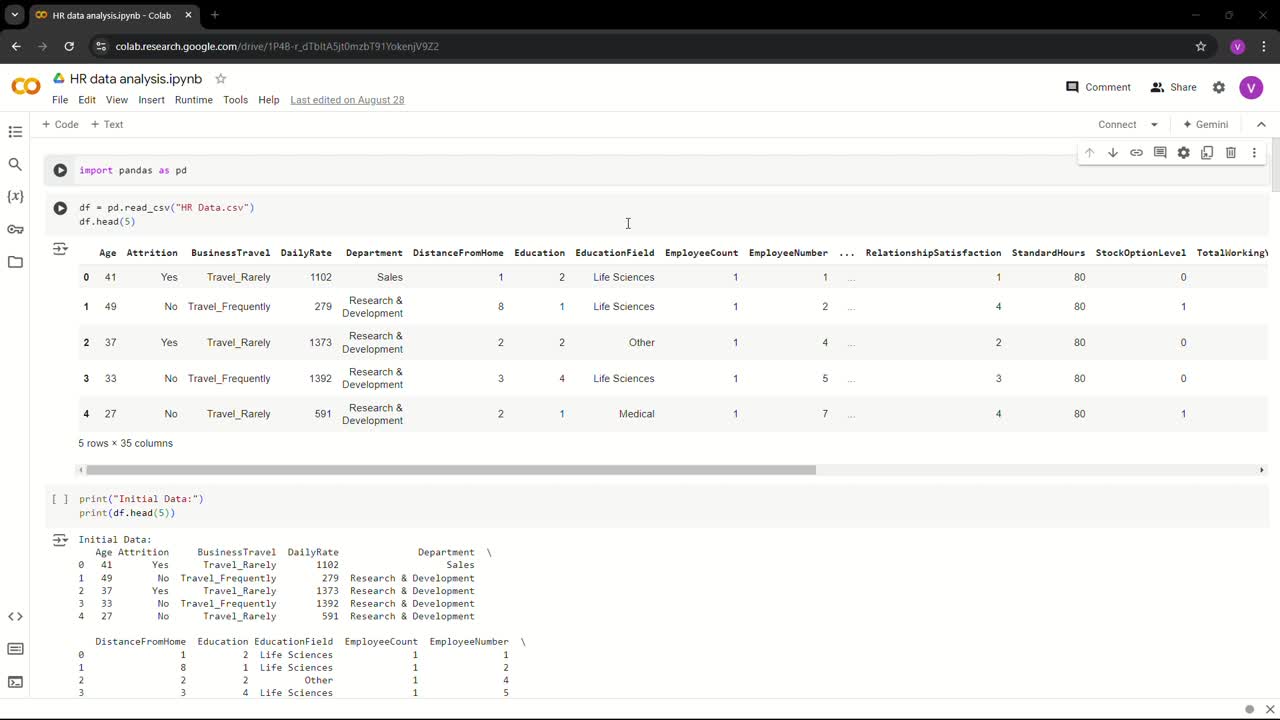Run the import pandas cell
The width and height of the screenshot is (1280, 720).
(x=60, y=171)
